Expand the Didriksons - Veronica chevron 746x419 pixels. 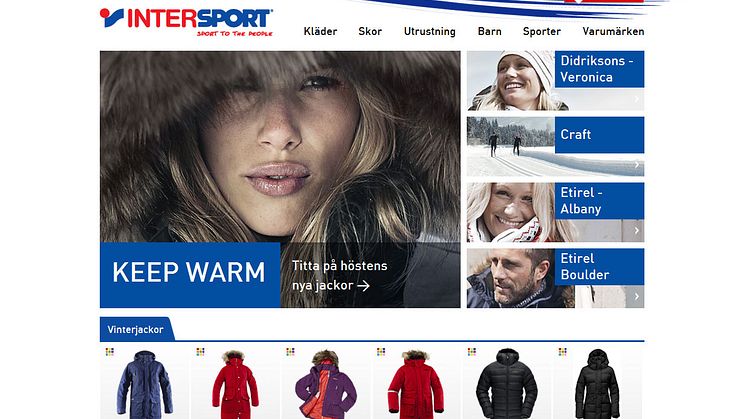637,99
